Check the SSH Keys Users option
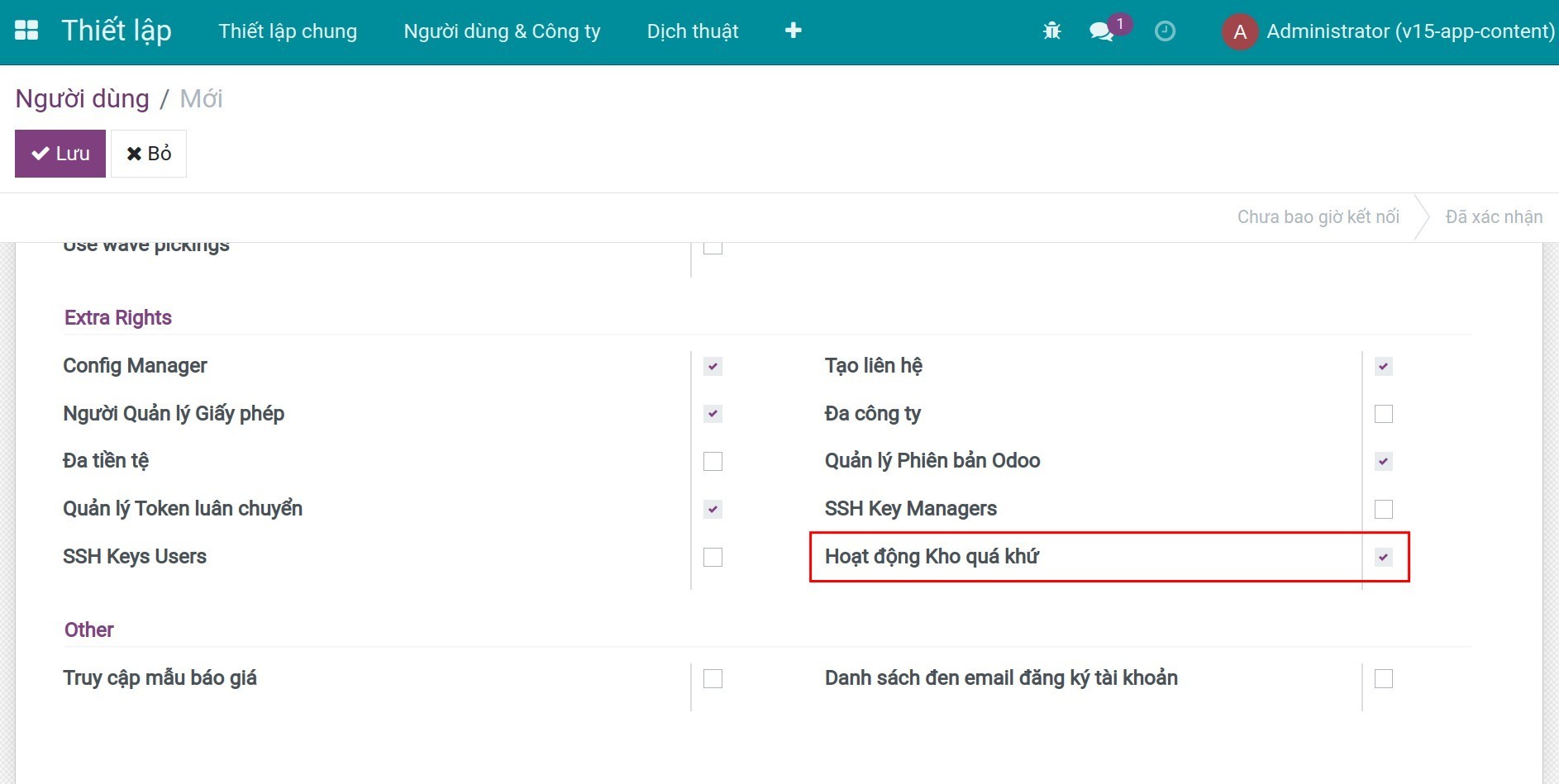This screenshot has width=1559, height=784. (712, 558)
